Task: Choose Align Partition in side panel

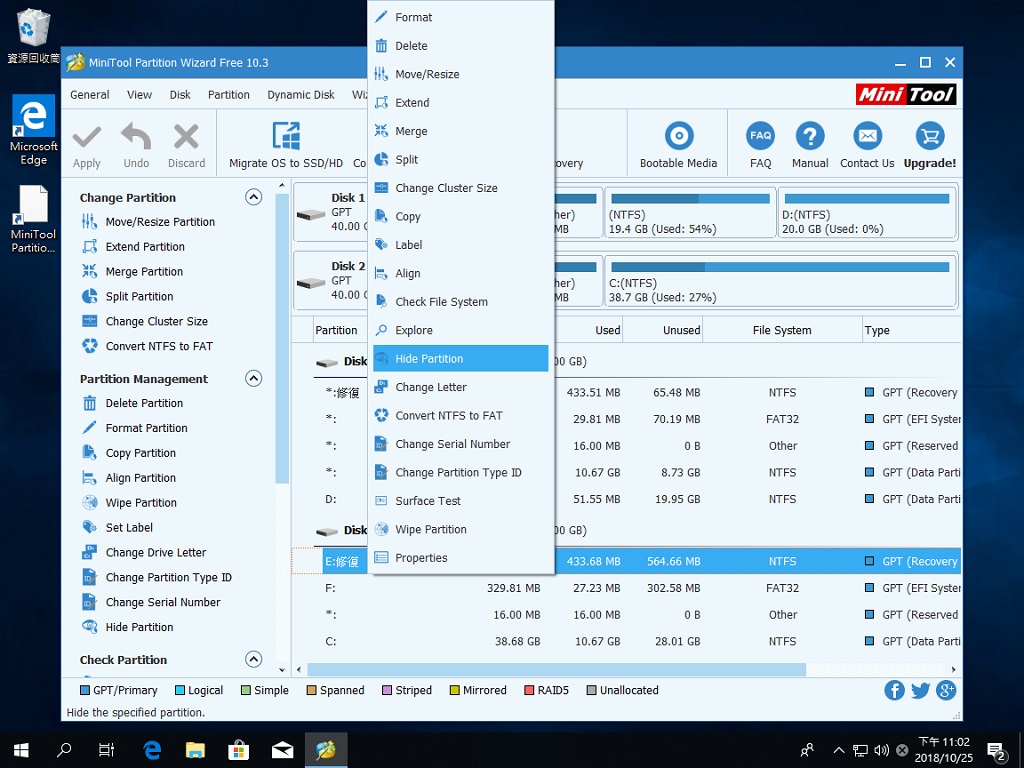Action: coord(129,478)
